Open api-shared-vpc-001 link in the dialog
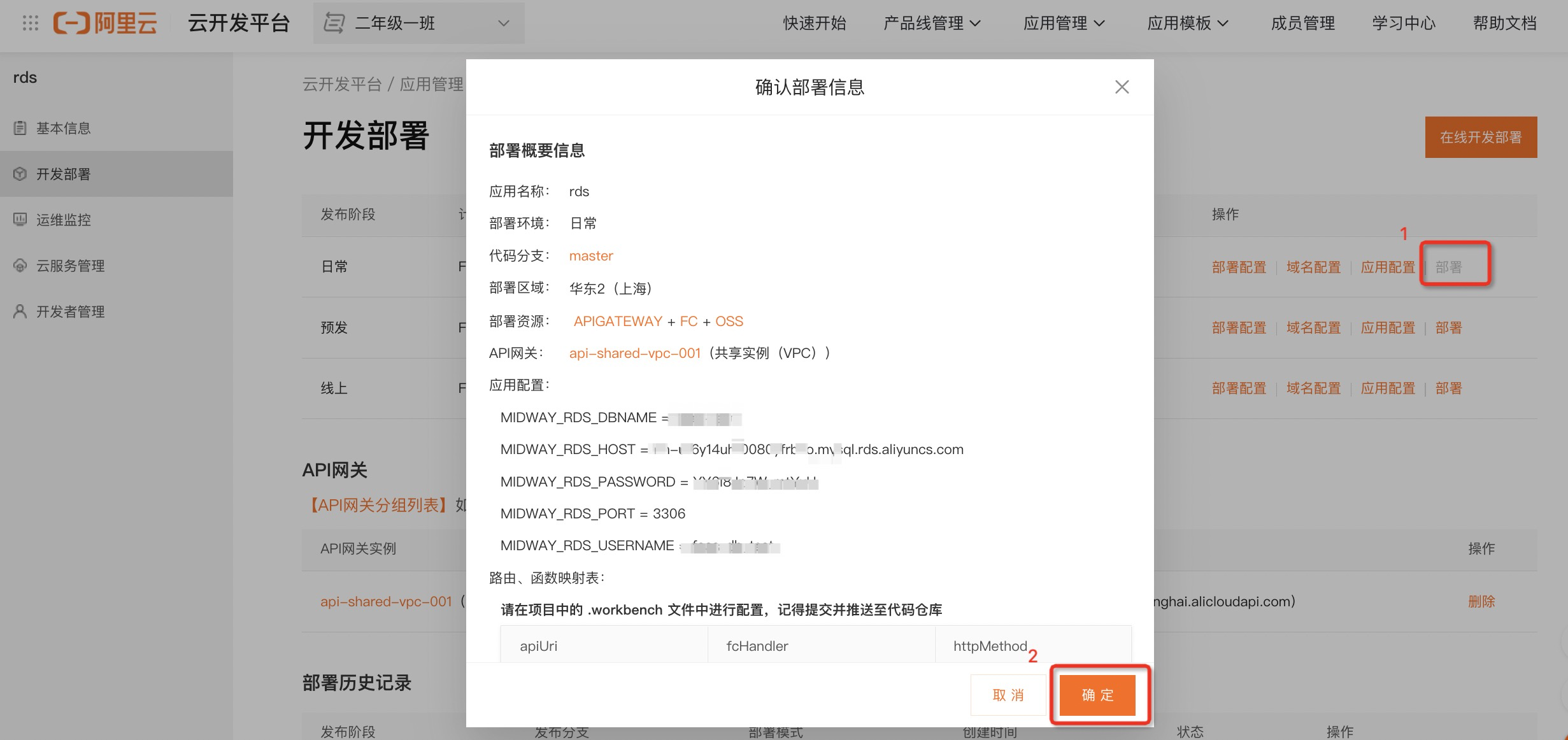The image size is (1568, 740). [635, 353]
